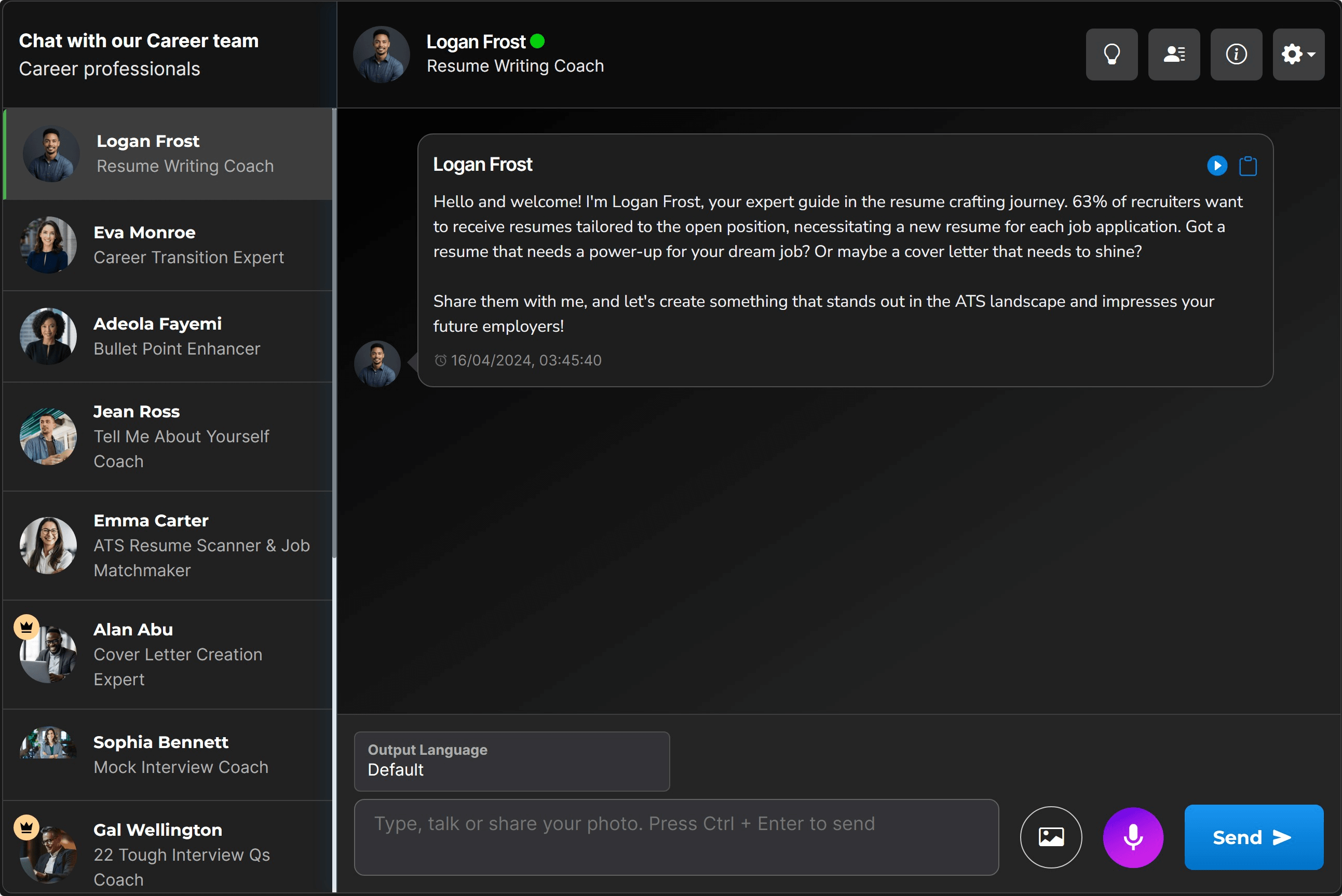Viewport: 1342px width, 896px height.
Task: Copy message with clipboard icon
Action: click(1248, 166)
